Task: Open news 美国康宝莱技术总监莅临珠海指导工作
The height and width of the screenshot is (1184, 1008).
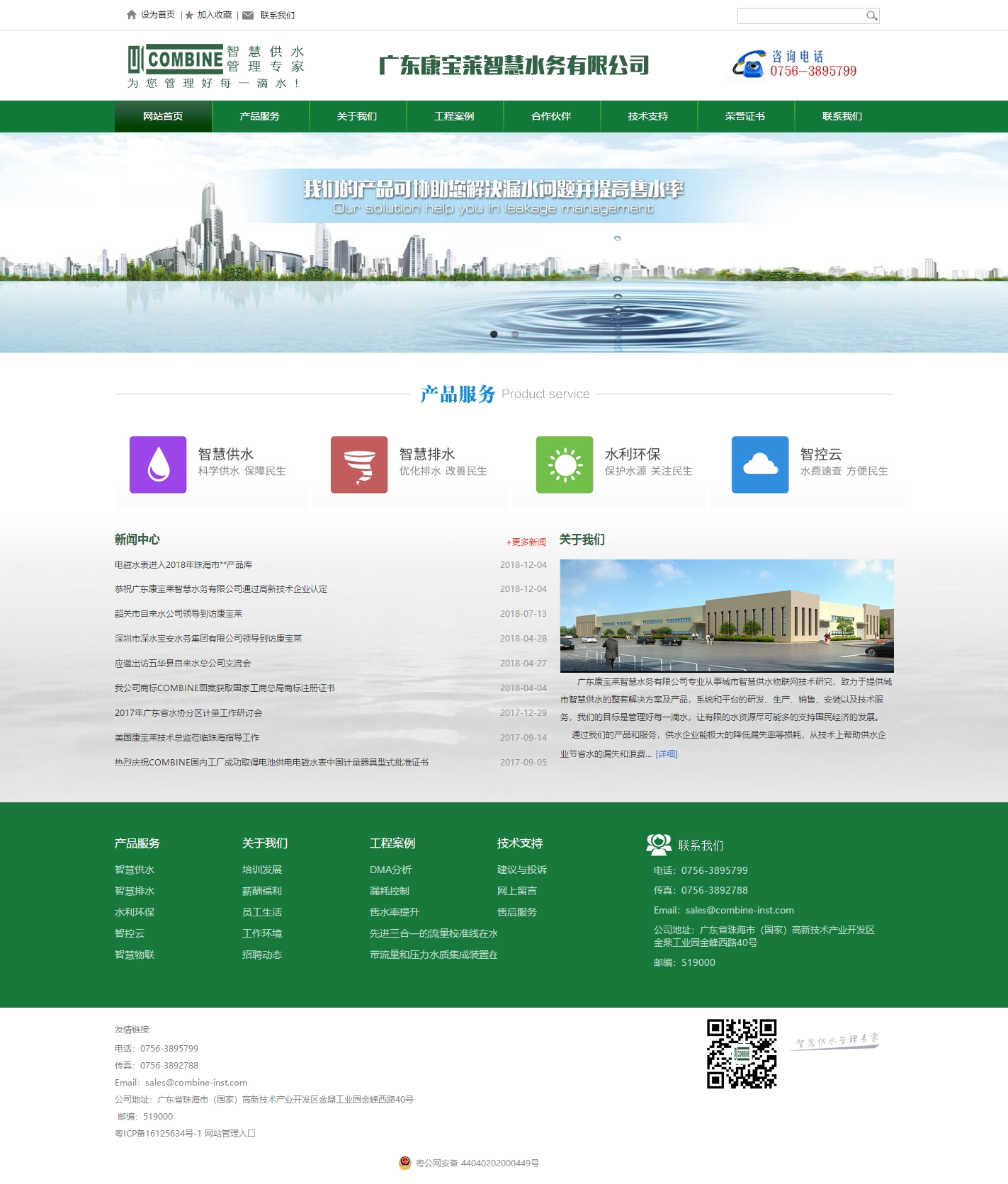Action: pos(187,738)
